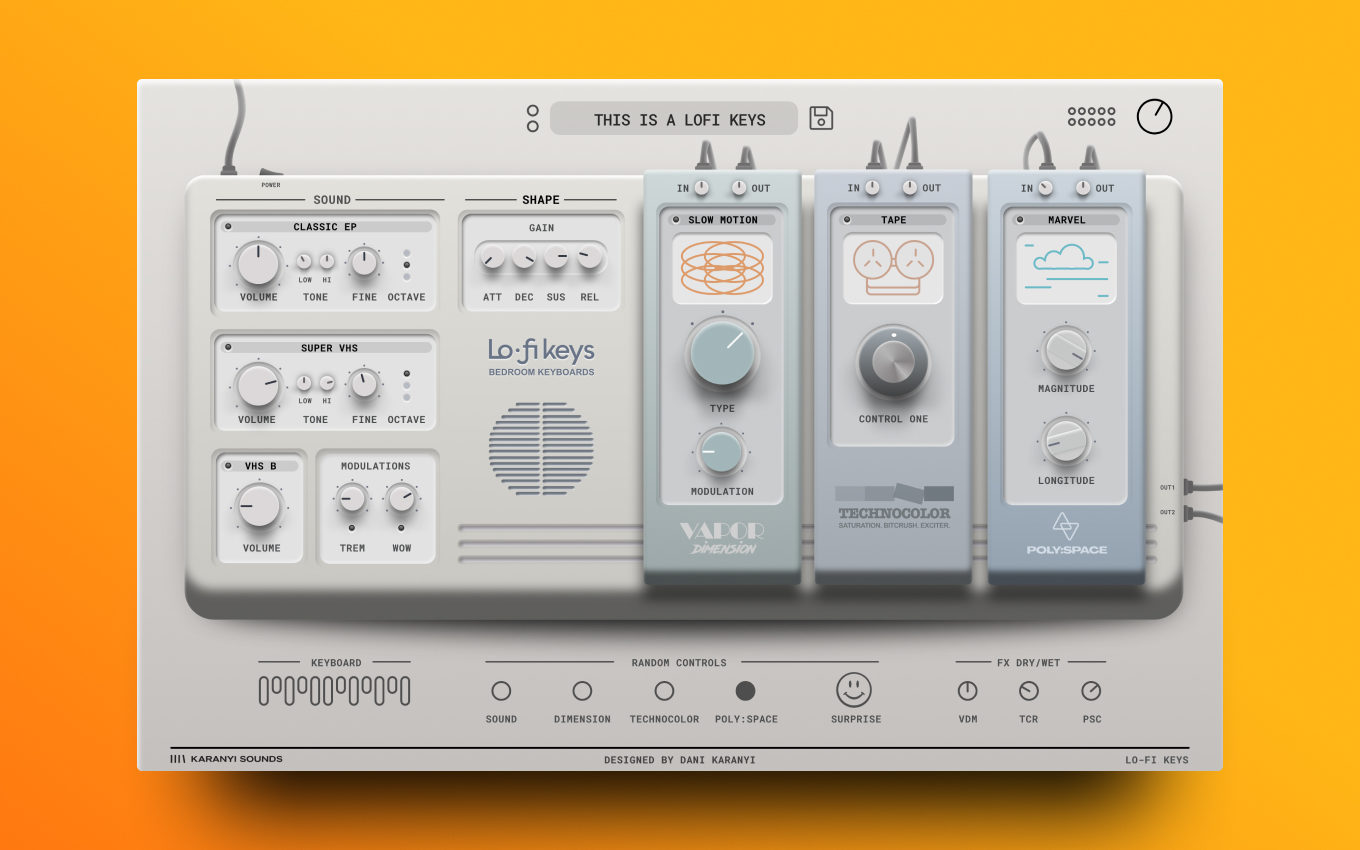
Task: Click the tape reel face display
Action: (893, 269)
